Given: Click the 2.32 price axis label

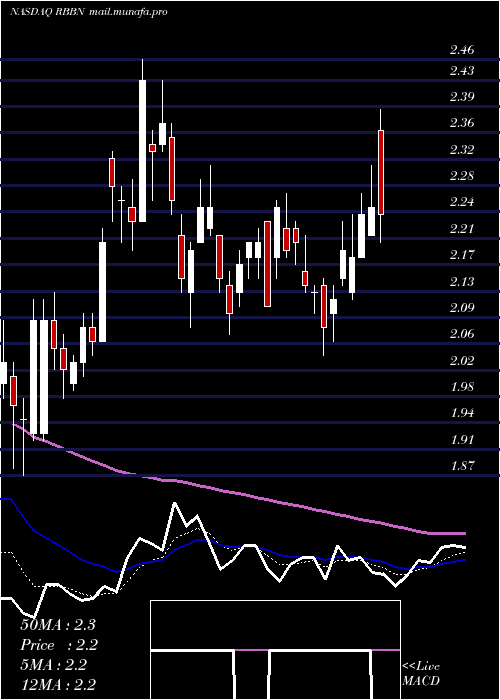Looking at the screenshot, I should coord(462,150).
